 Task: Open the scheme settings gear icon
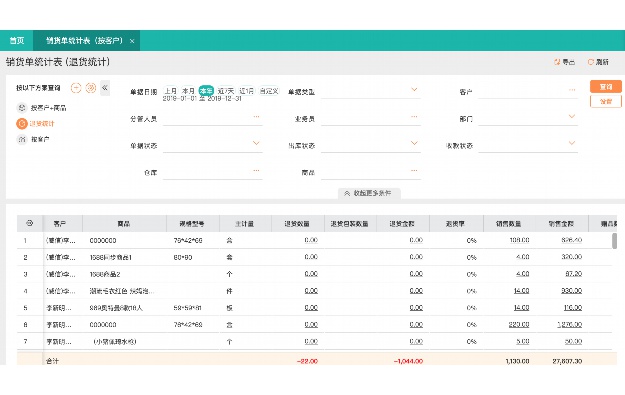(x=91, y=88)
